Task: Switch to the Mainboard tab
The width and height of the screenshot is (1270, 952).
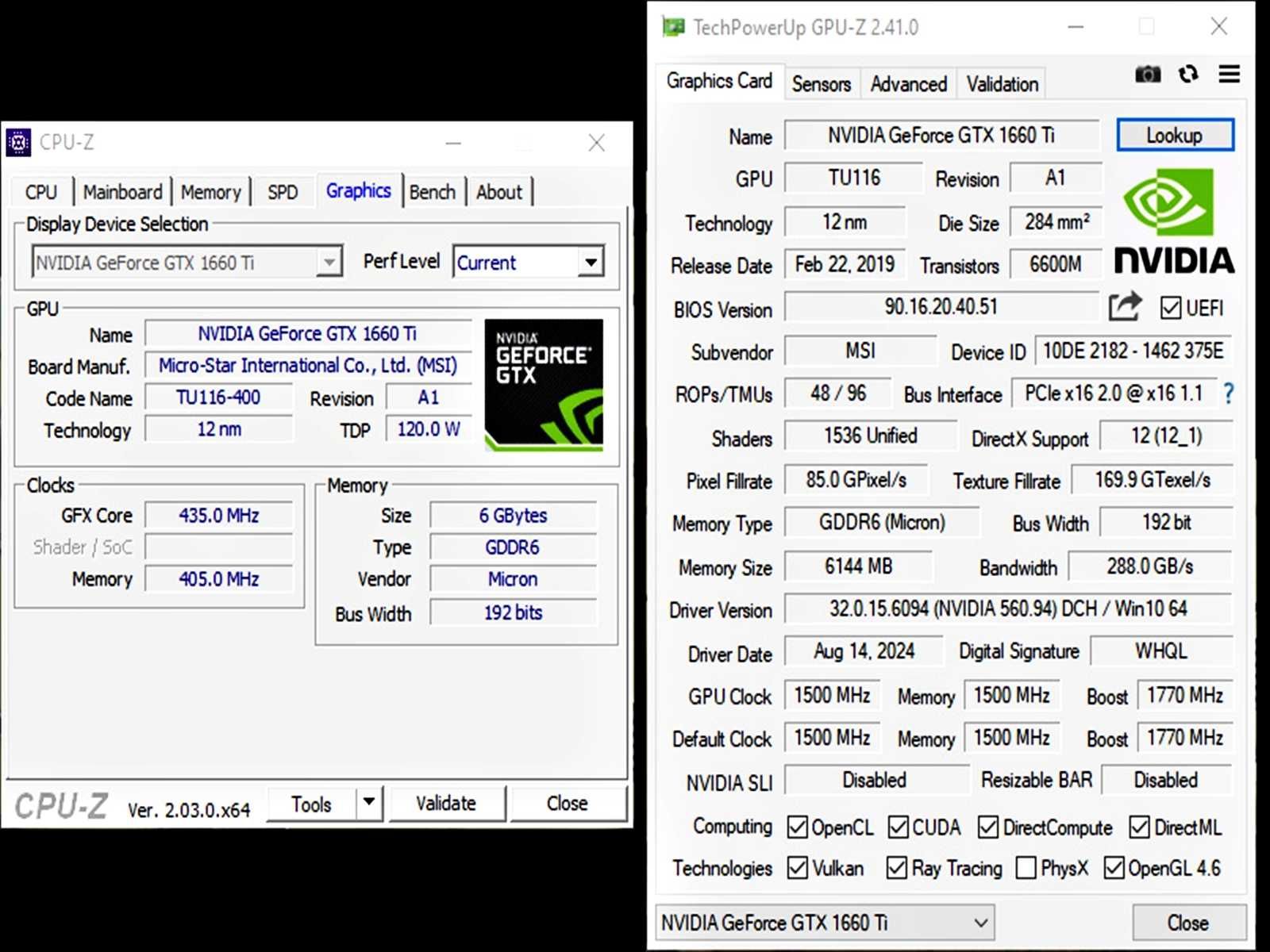Action: click(x=122, y=192)
